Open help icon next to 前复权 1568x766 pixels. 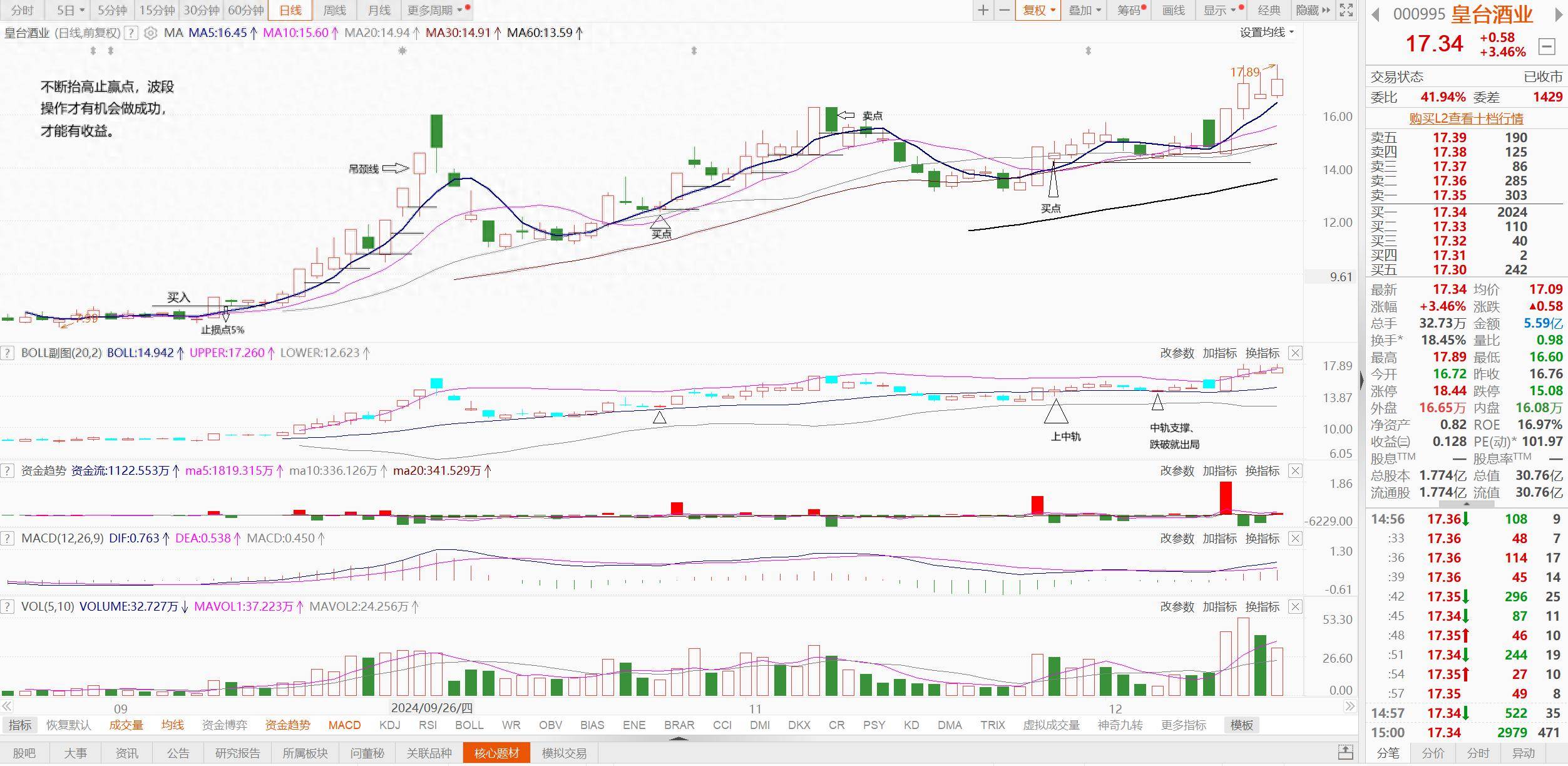(x=131, y=33)
